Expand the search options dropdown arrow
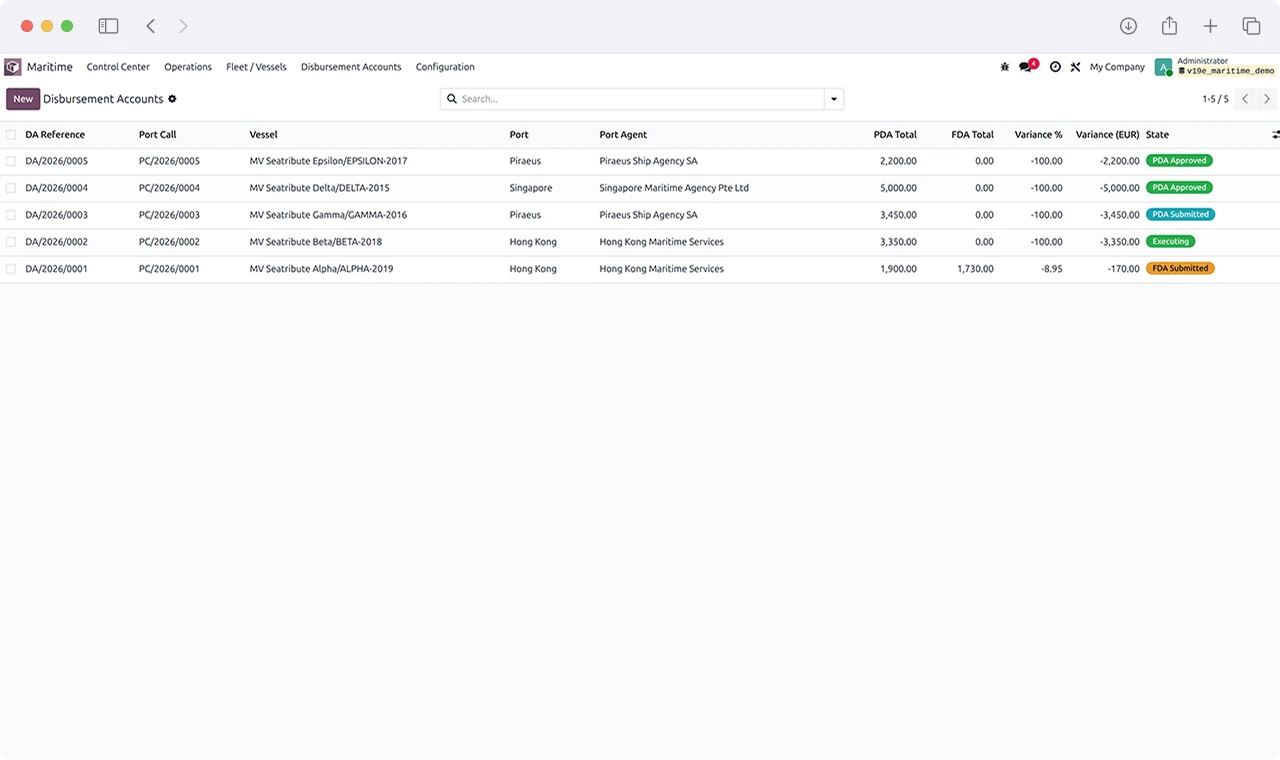This screenshot has width=1280, height=760. [834, 99]
